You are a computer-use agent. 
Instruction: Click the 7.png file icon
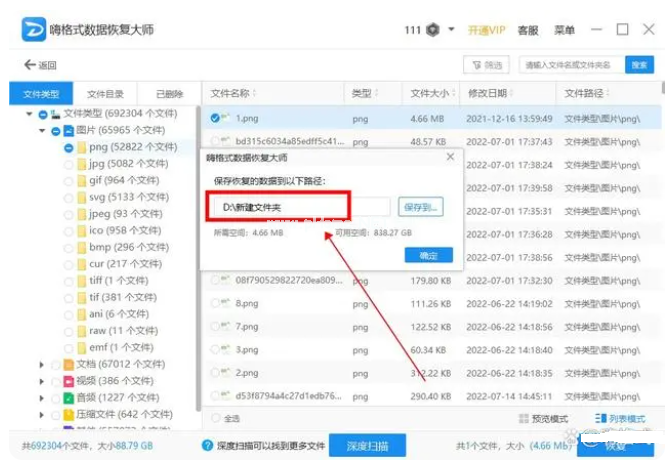click(x=226, y=326)
